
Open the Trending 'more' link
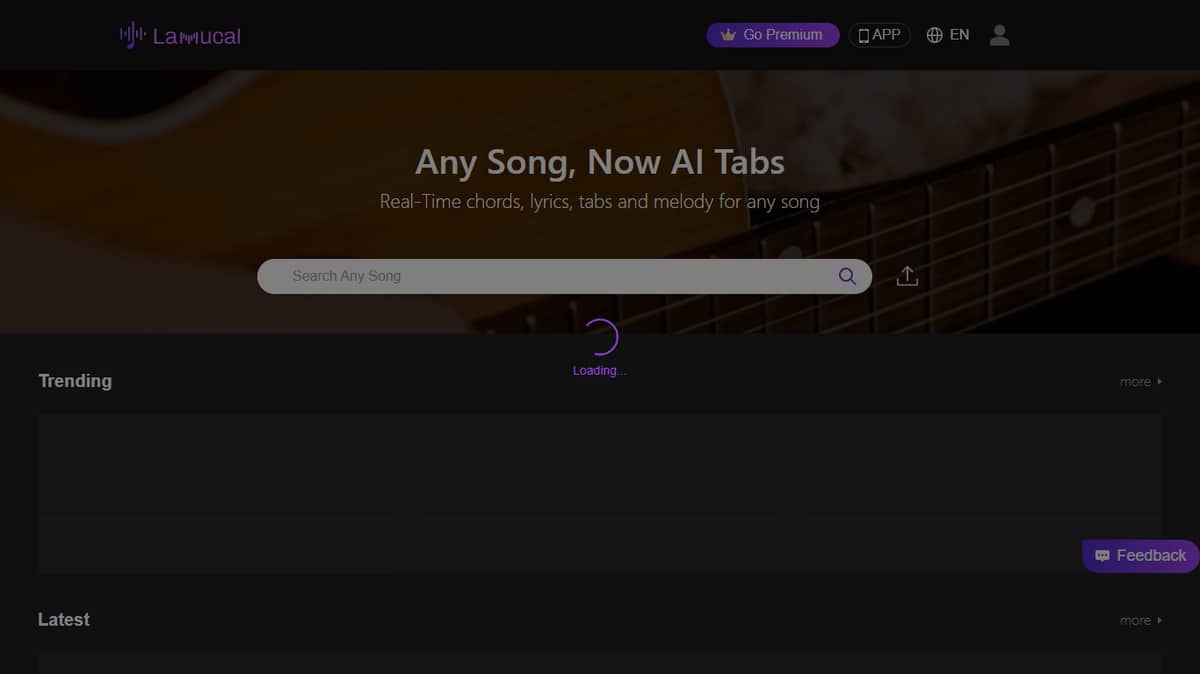(x=1135, y=382)
